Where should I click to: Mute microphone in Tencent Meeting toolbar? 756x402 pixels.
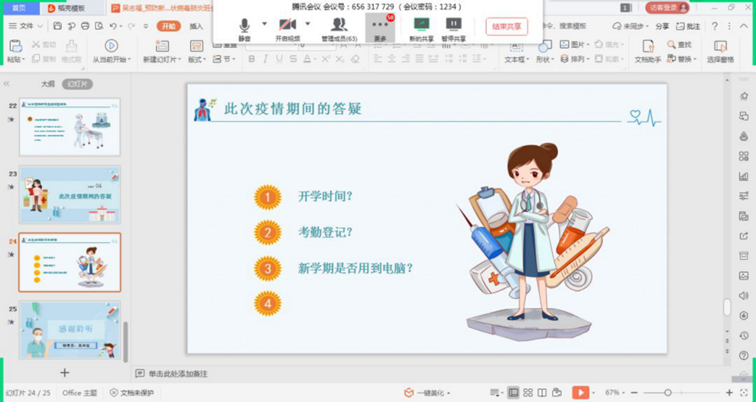tap(244, 26)
